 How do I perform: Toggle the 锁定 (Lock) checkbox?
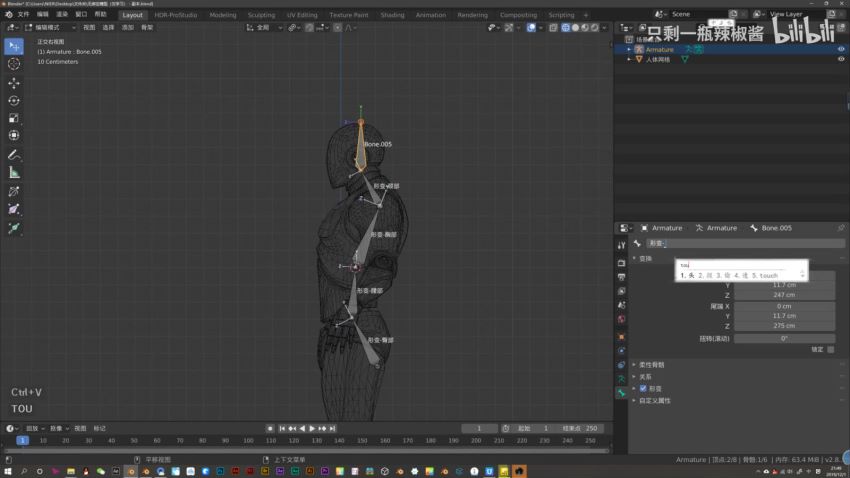[831, 350]
